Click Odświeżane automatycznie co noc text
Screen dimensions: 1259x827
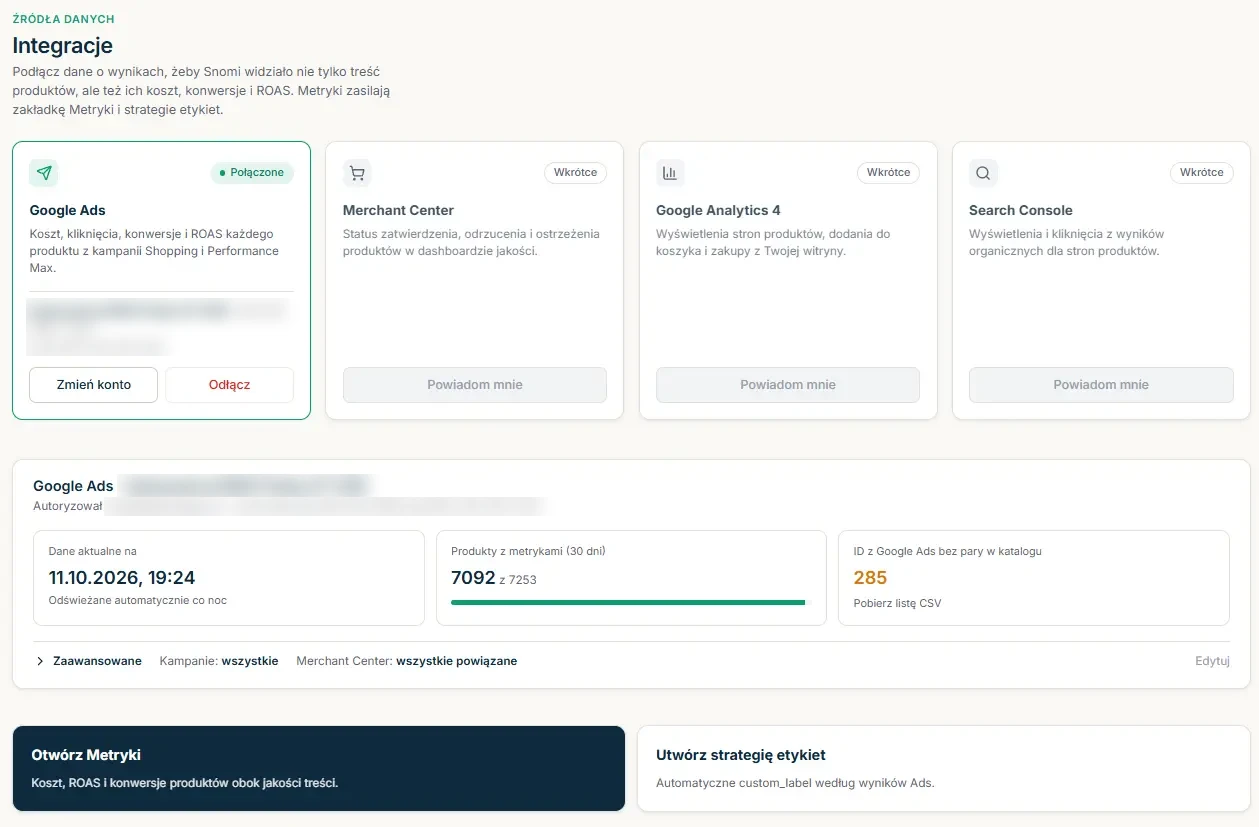coord(138,600)
